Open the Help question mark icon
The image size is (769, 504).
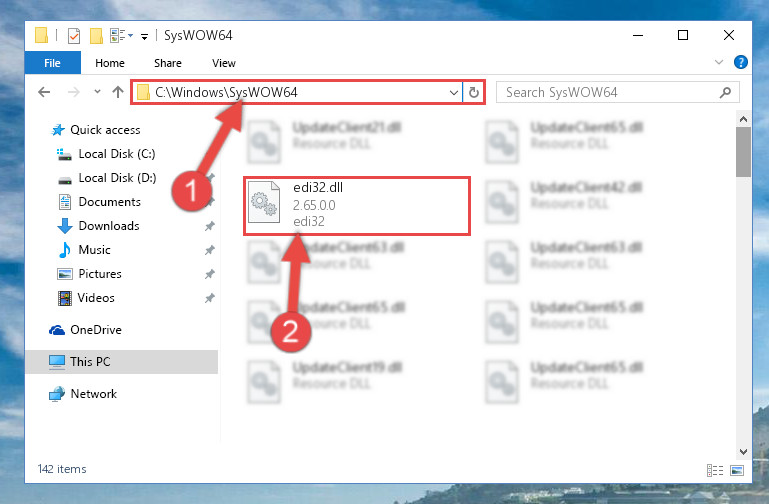[741, 62]
